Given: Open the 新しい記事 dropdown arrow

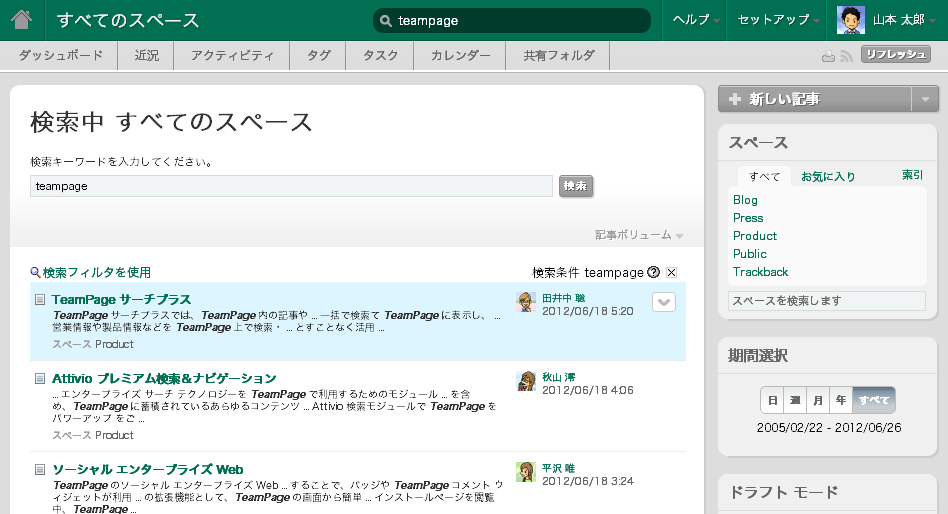Looking at the screenshot, I should pyautogui.click(x=925, y=99).
